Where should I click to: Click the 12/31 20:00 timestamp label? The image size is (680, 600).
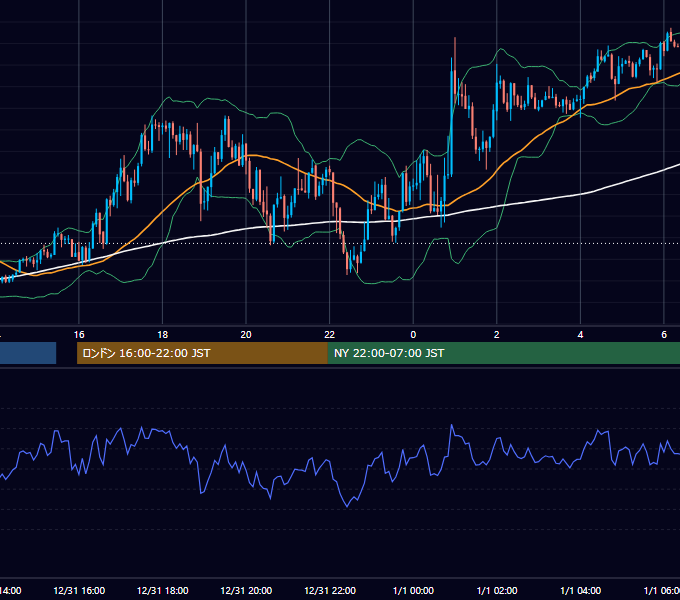[246, 590]
